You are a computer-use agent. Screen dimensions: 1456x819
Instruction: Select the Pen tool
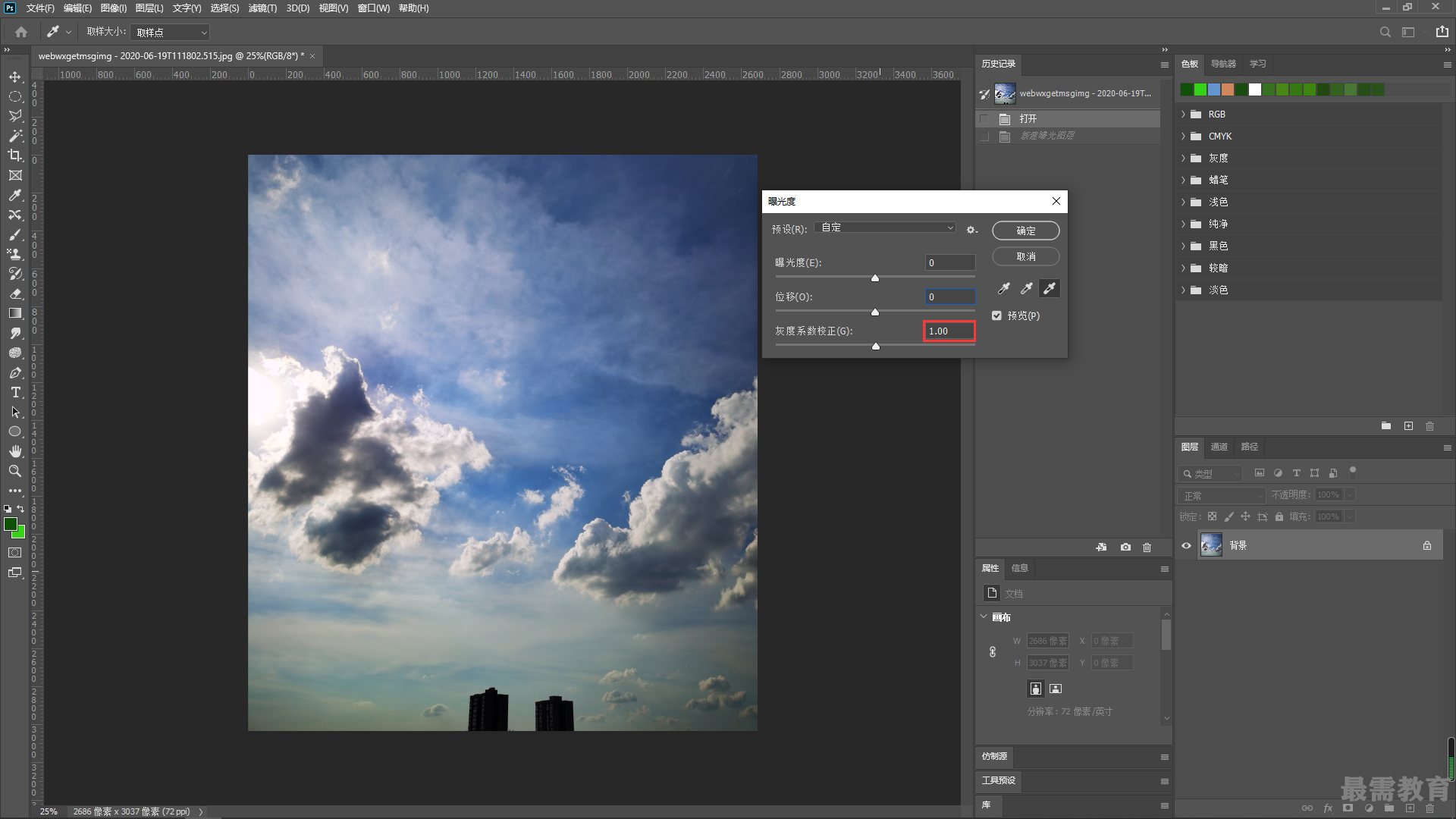tap(15, 372)
